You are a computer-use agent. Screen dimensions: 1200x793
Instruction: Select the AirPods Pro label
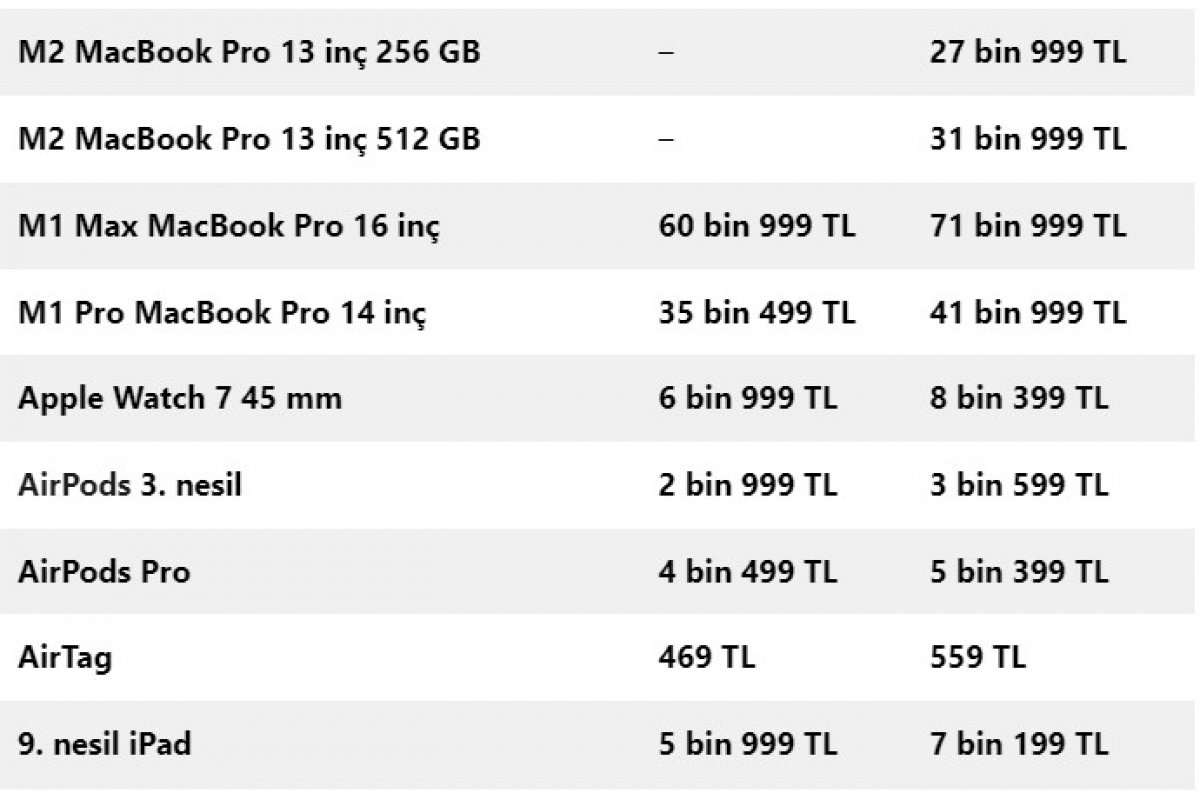pos(104,572)
